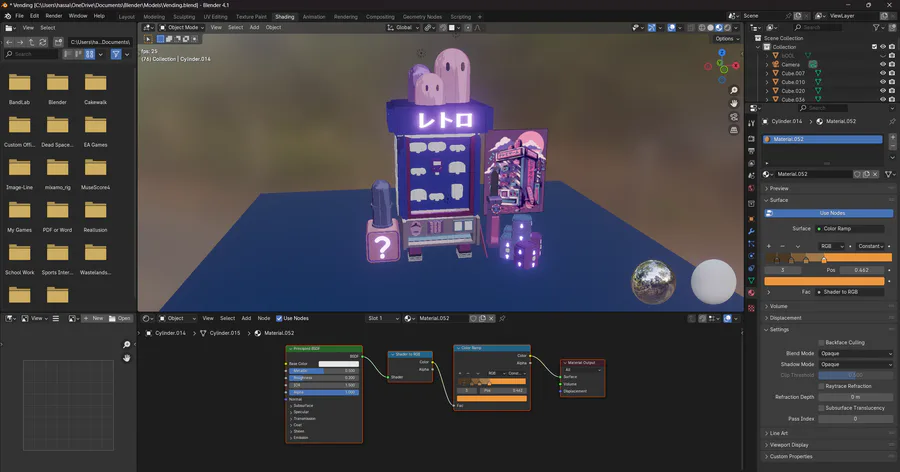Open the Material properties tab
This screenshot has height=472, width=900.
click(x=751, y=293)
